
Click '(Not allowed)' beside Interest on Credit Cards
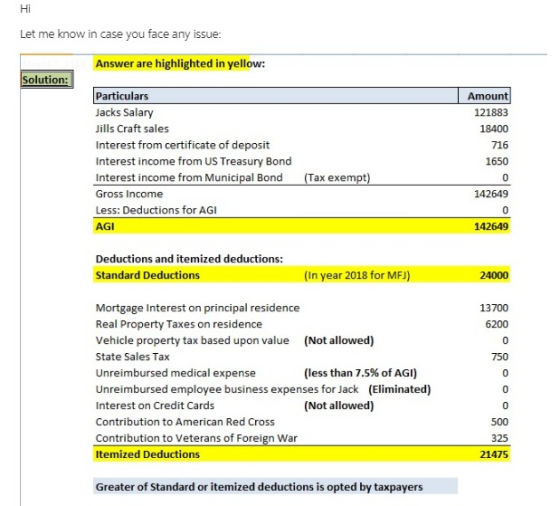pyautogui.click(x=339, y=406)
